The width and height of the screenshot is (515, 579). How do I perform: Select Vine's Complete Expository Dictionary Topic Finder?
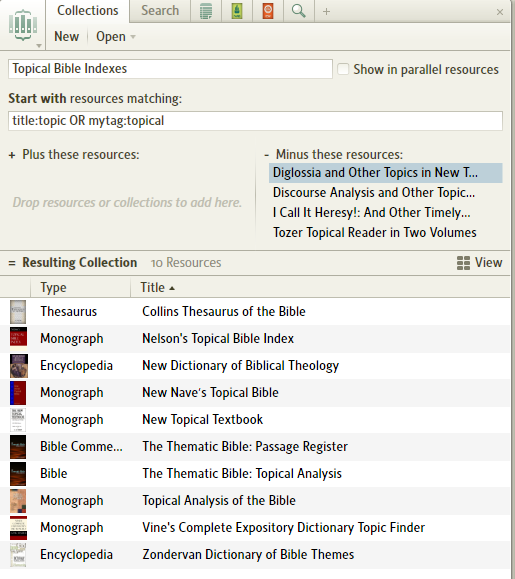(284, 528)
